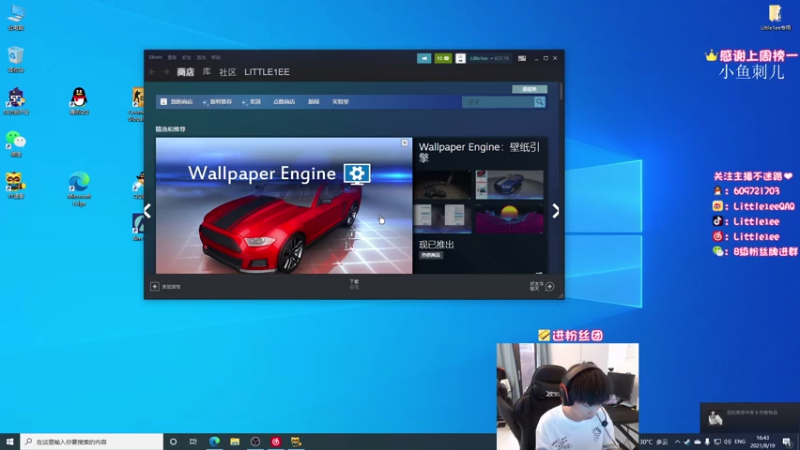Open the weather widget showing 30°C
This screenshot has height=450, width=800.
(x=654, y=442)
